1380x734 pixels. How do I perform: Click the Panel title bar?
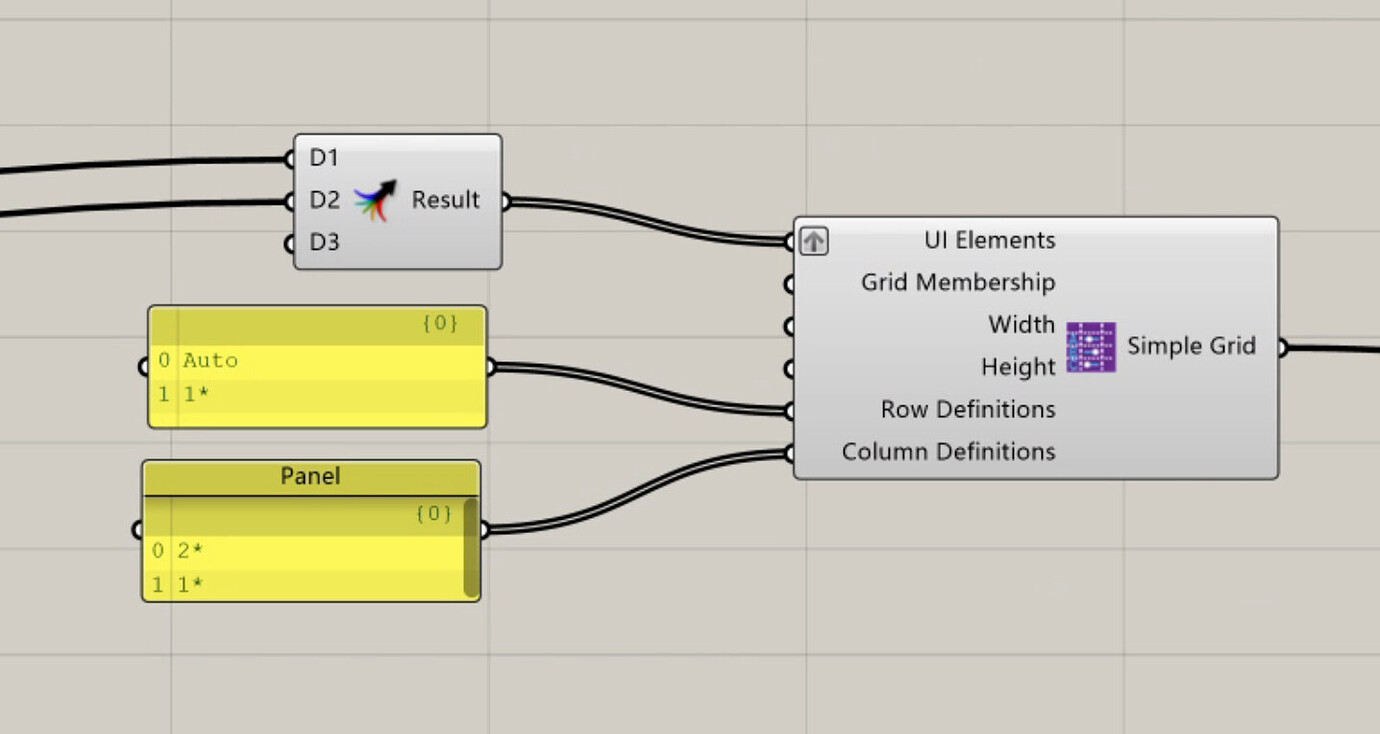(310, 477)
